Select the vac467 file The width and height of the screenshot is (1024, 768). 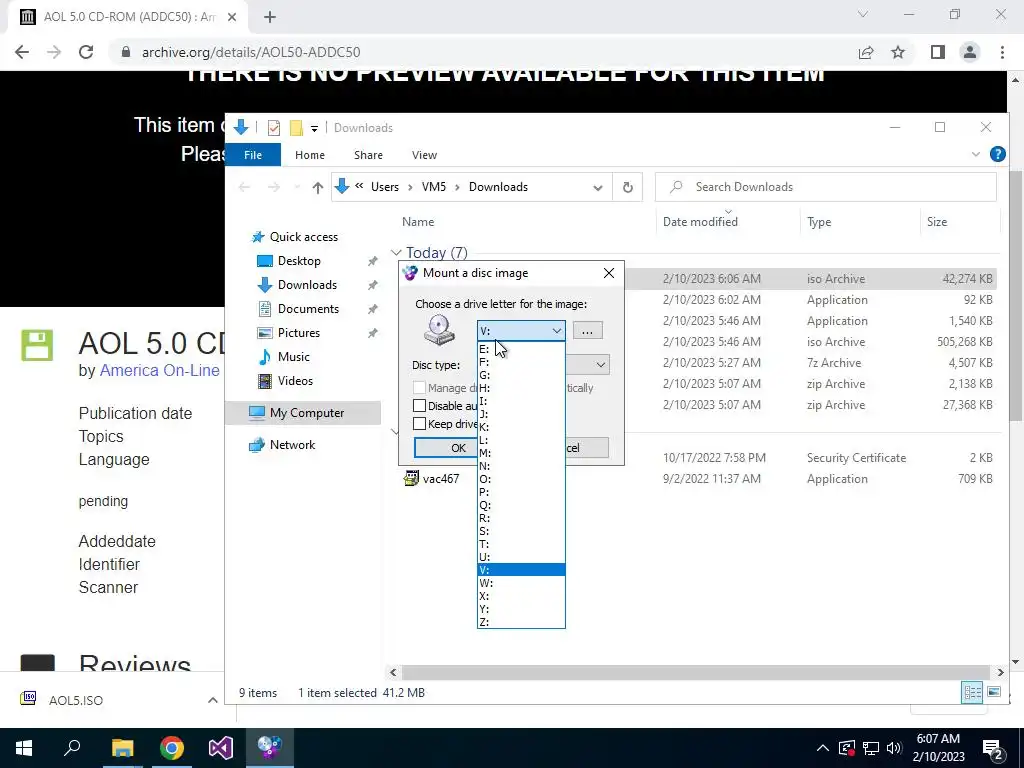(x=441, y=479)
